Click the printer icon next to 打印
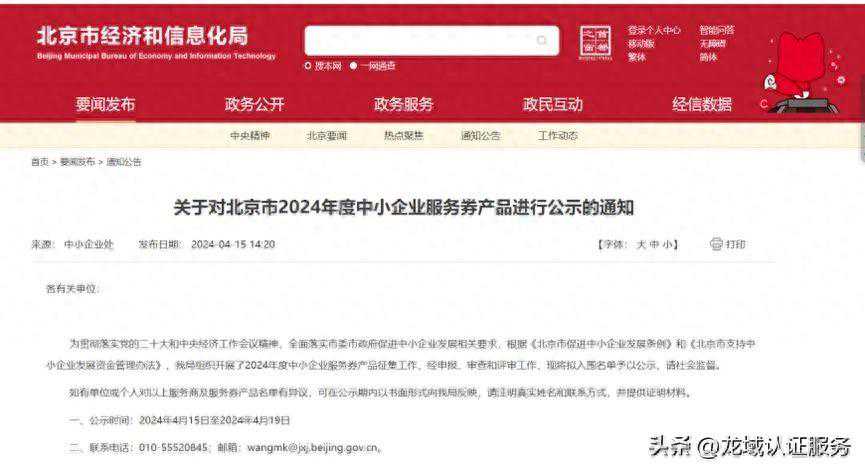This screenshot has width=865, height=471. point(716,244)
